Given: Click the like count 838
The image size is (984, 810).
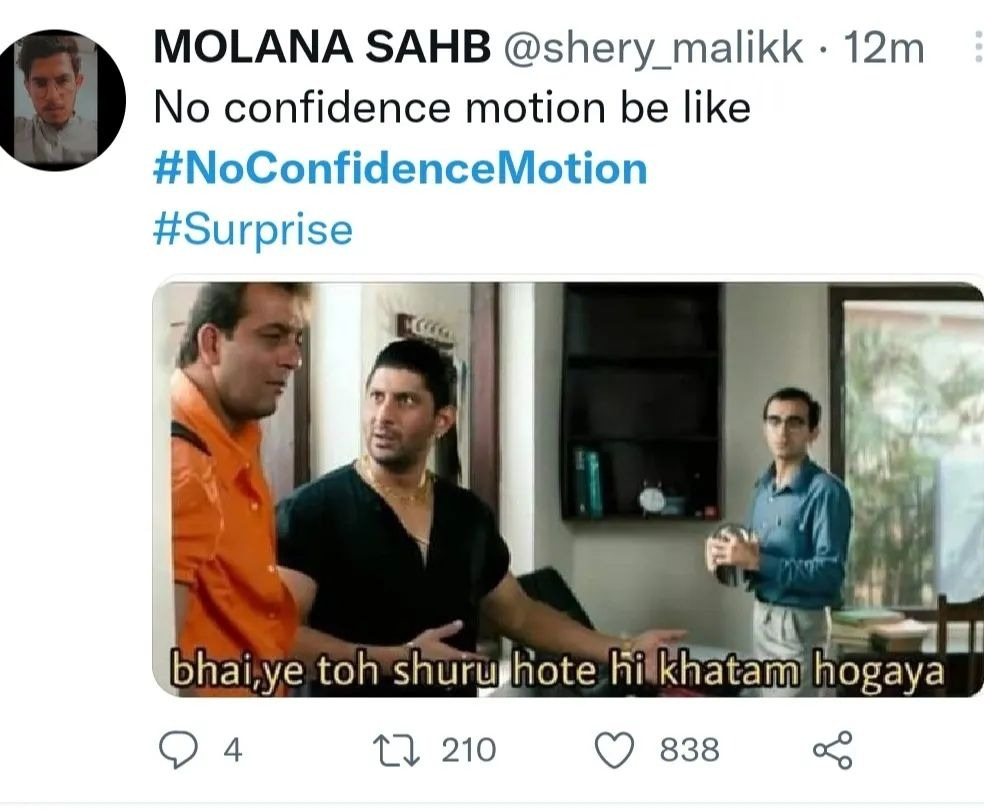Looking at the screenshot, I should [x=689, y=750].
